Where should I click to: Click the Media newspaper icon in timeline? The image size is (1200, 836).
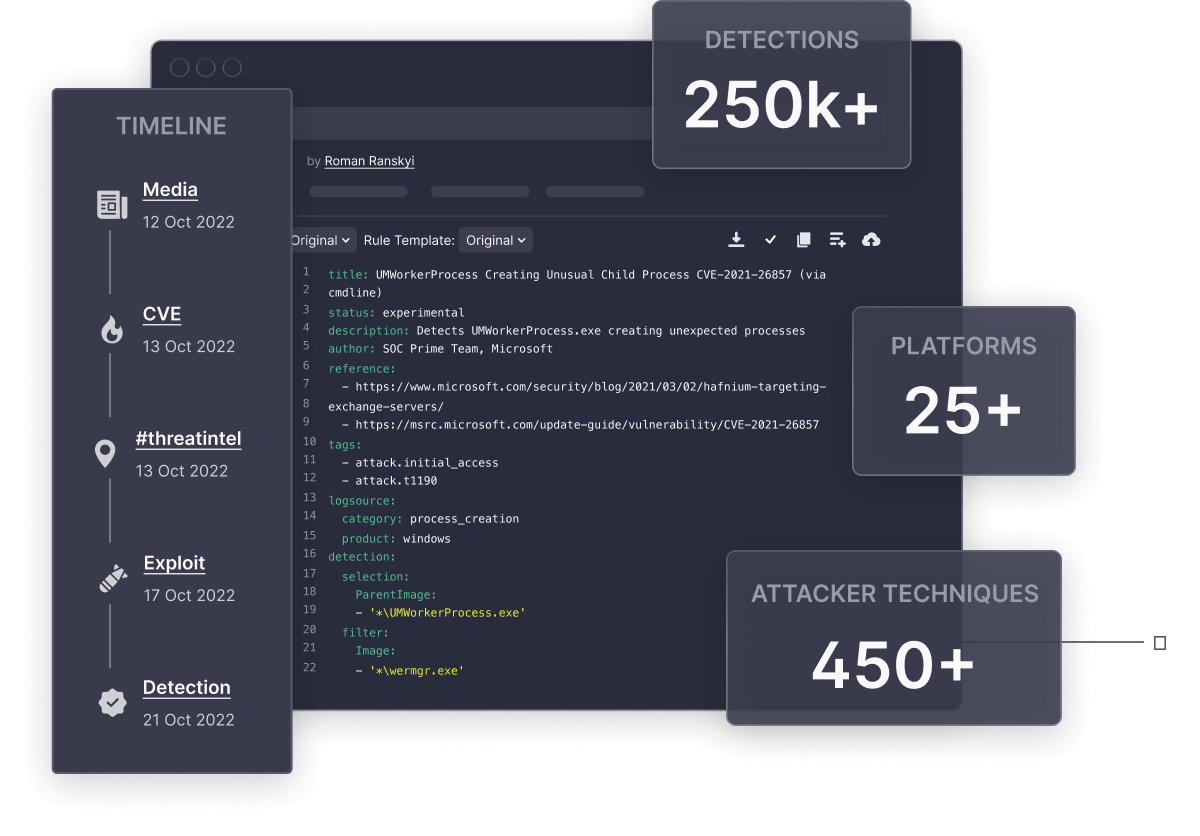(x=112, y=204)
